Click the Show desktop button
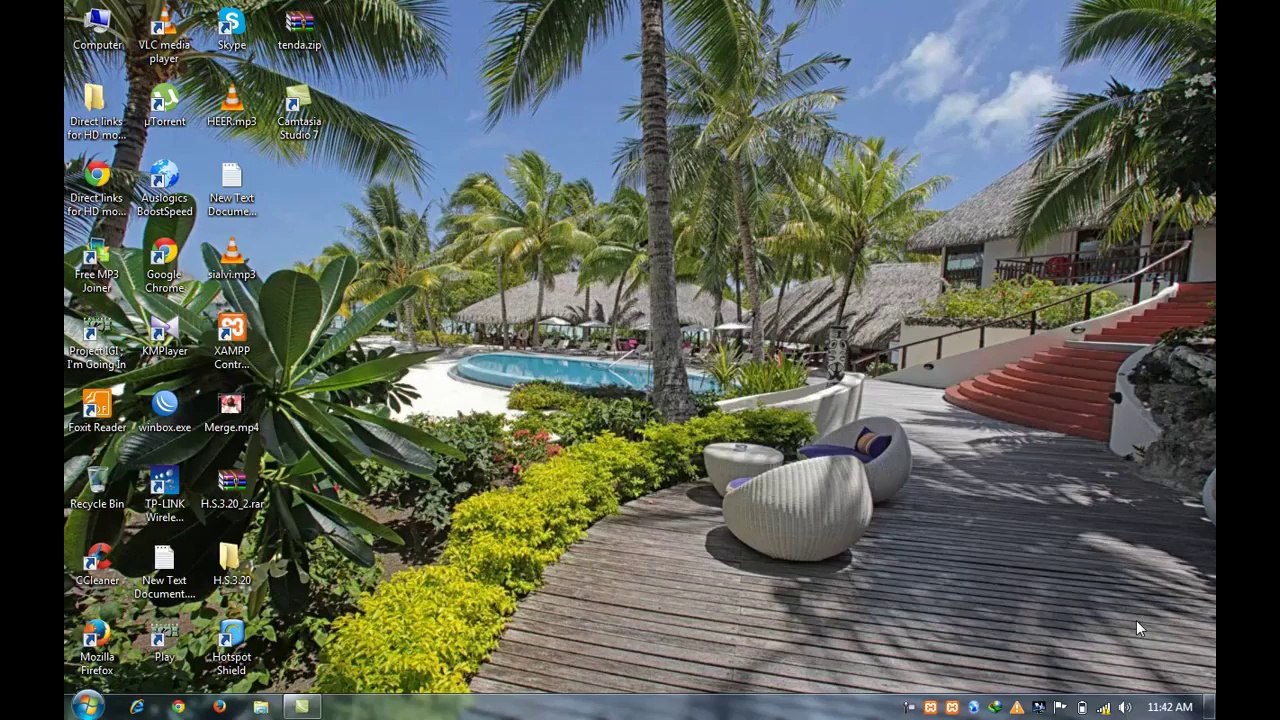Viewport: 1280px width, 720px height. point(1209,707)
